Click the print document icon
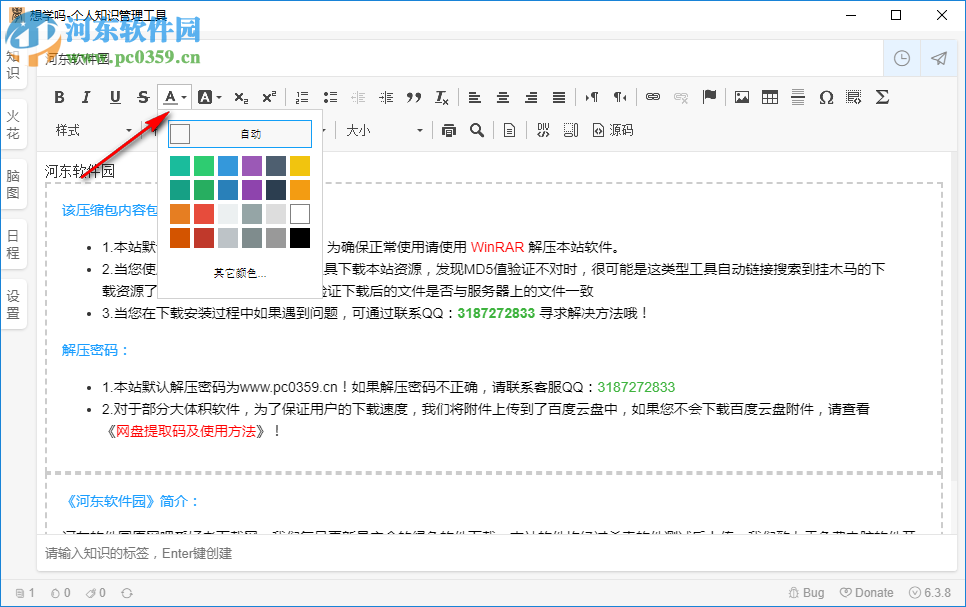 pos(448,130)
